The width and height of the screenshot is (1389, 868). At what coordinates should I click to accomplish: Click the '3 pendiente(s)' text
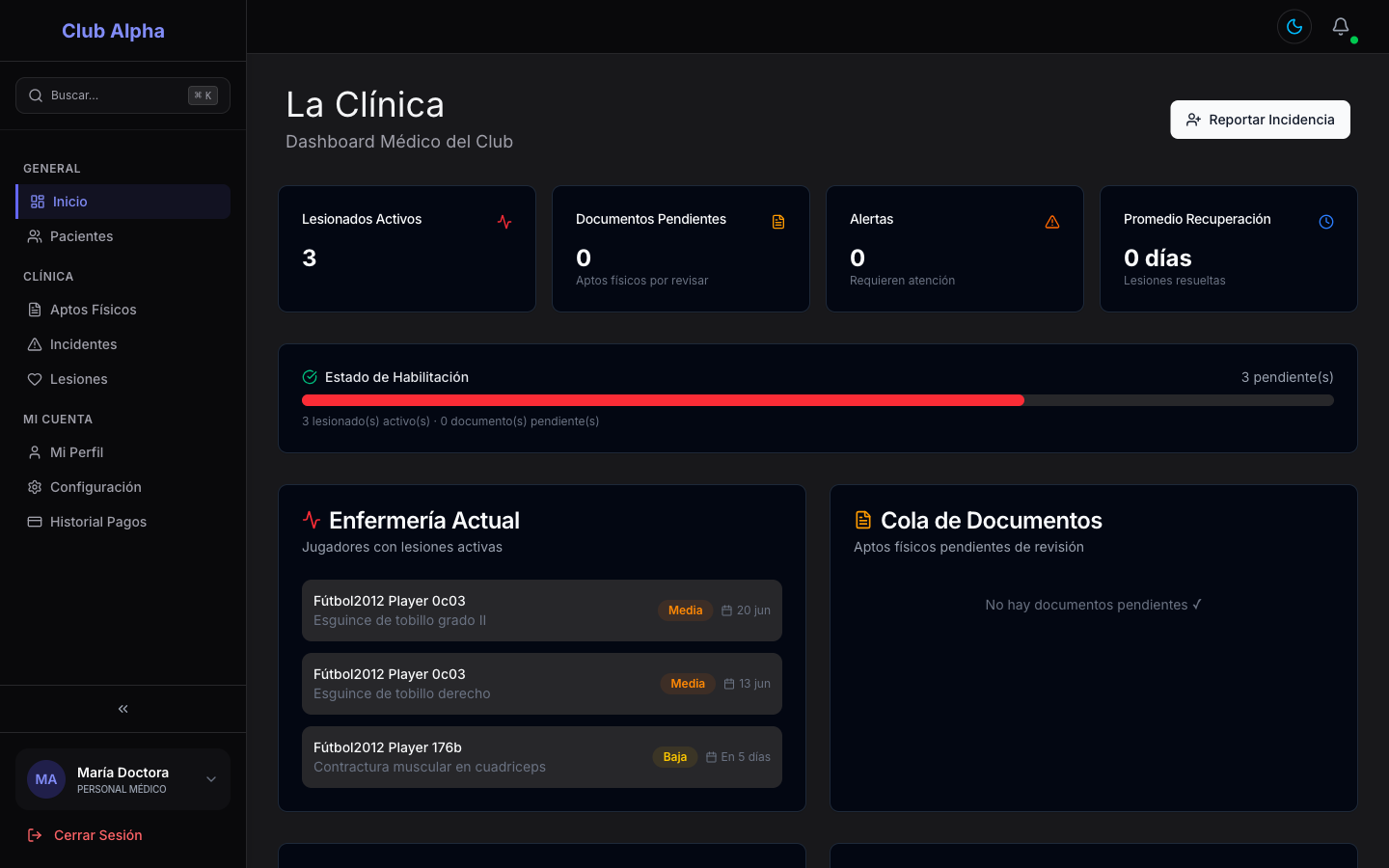(1287, 377)
